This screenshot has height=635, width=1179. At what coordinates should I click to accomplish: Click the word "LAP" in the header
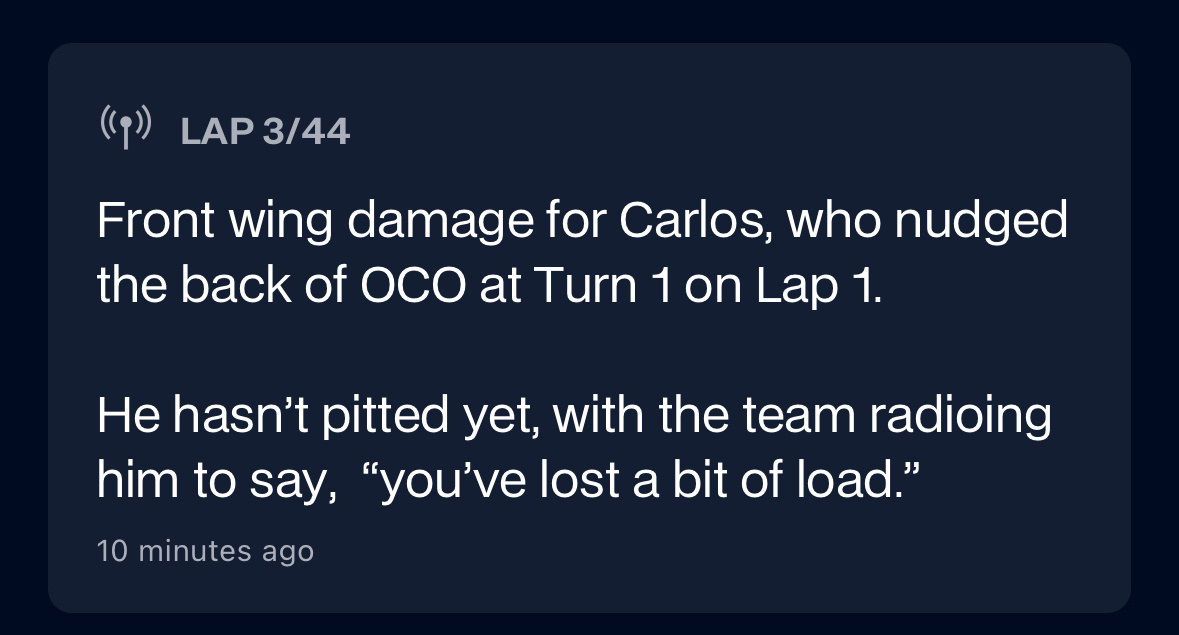217,132
